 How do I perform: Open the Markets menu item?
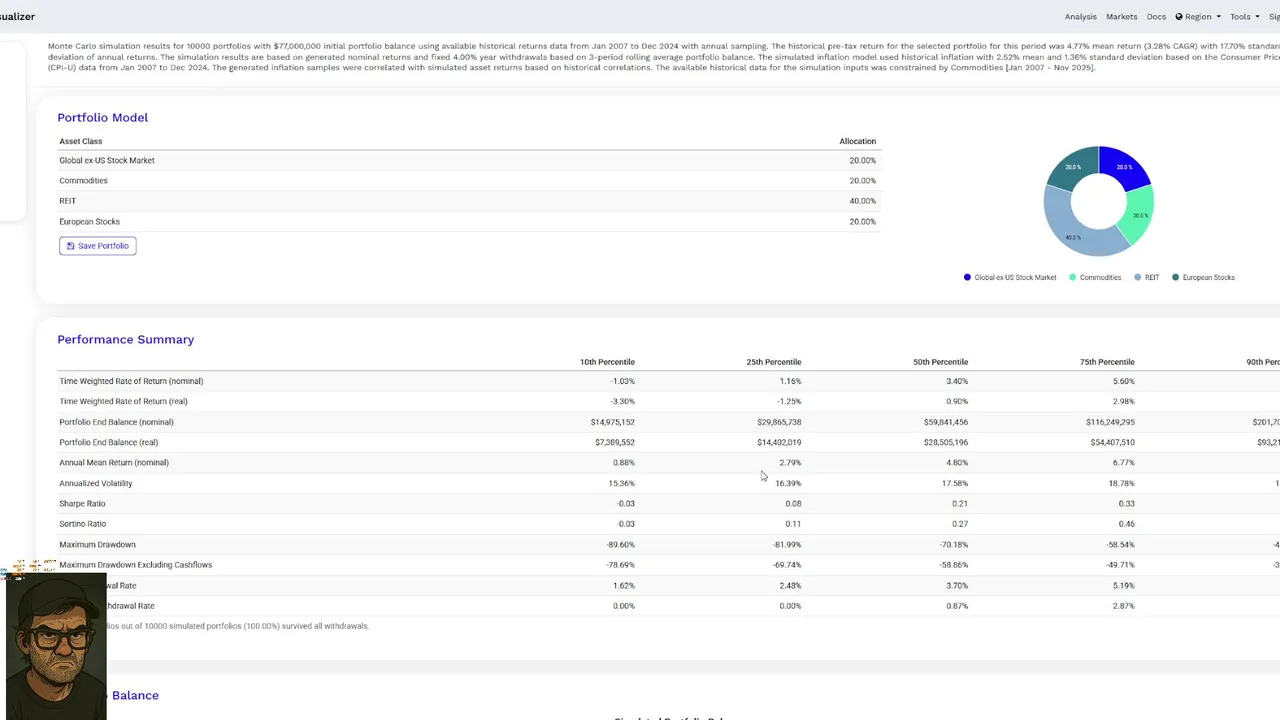(x=1121, y=17)
